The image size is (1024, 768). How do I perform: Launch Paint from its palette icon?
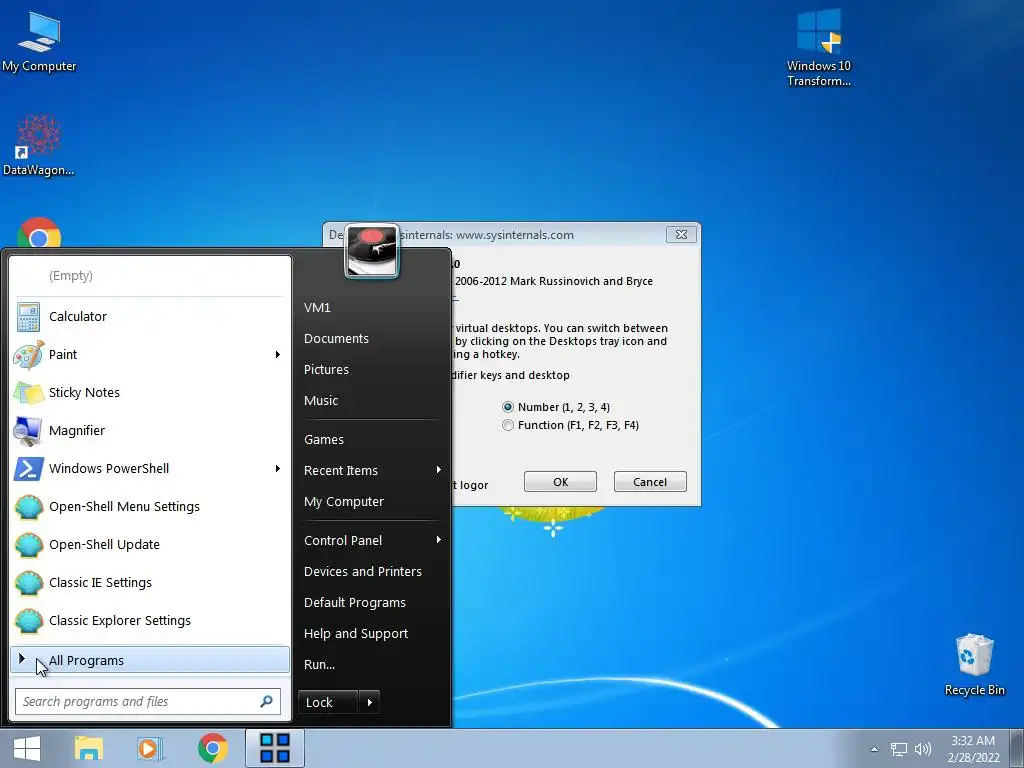(x=29, y=355)
